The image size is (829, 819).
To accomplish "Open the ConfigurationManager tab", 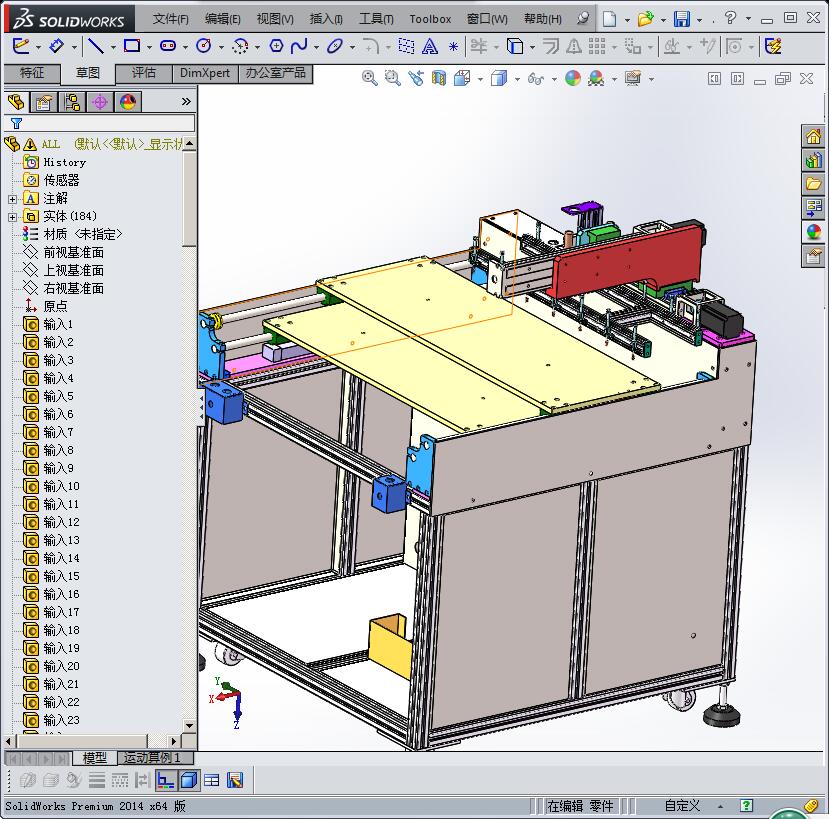I will (72, 102).
